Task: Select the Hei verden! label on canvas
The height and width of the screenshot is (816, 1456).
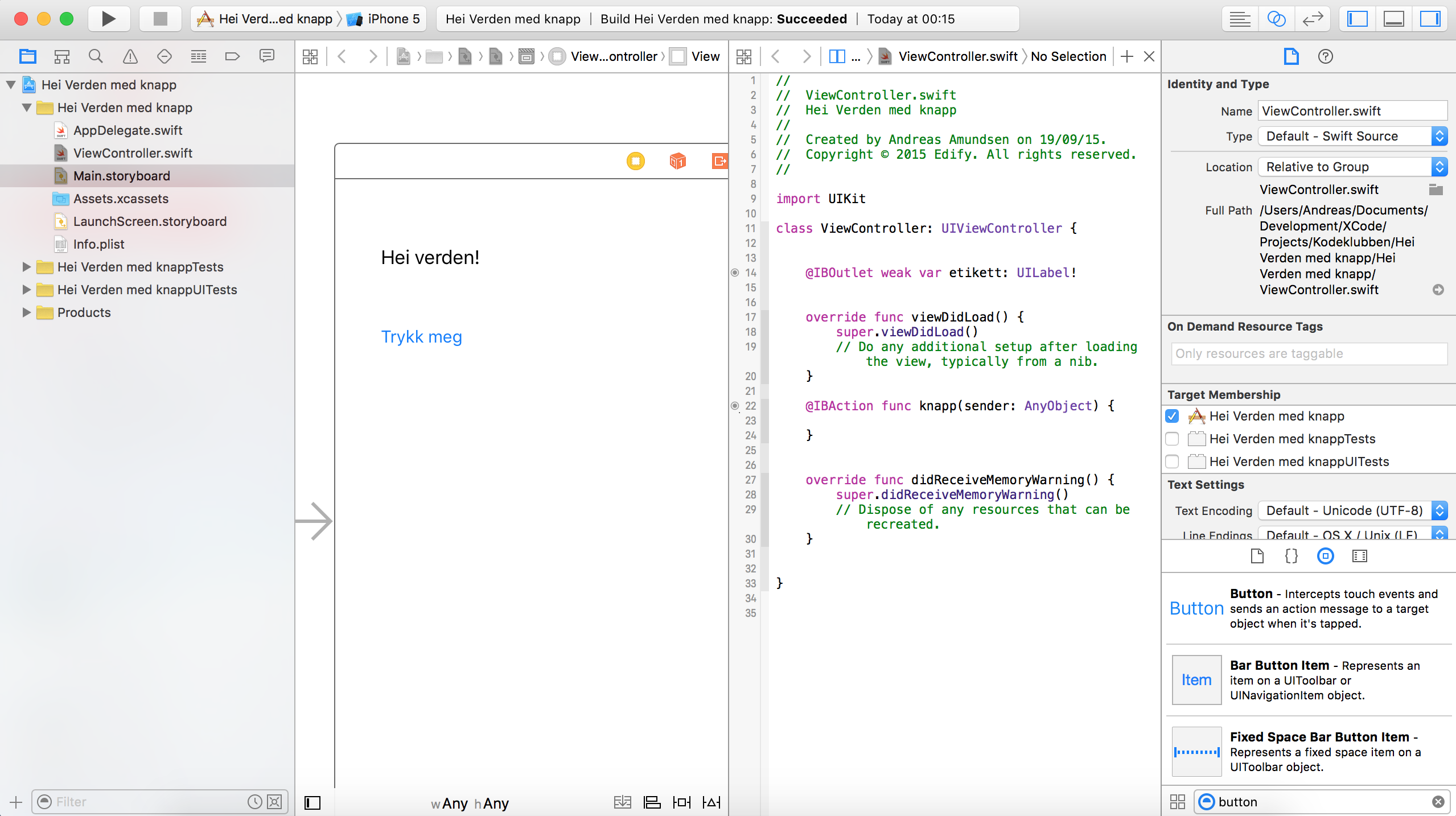Action: point(430,258)
